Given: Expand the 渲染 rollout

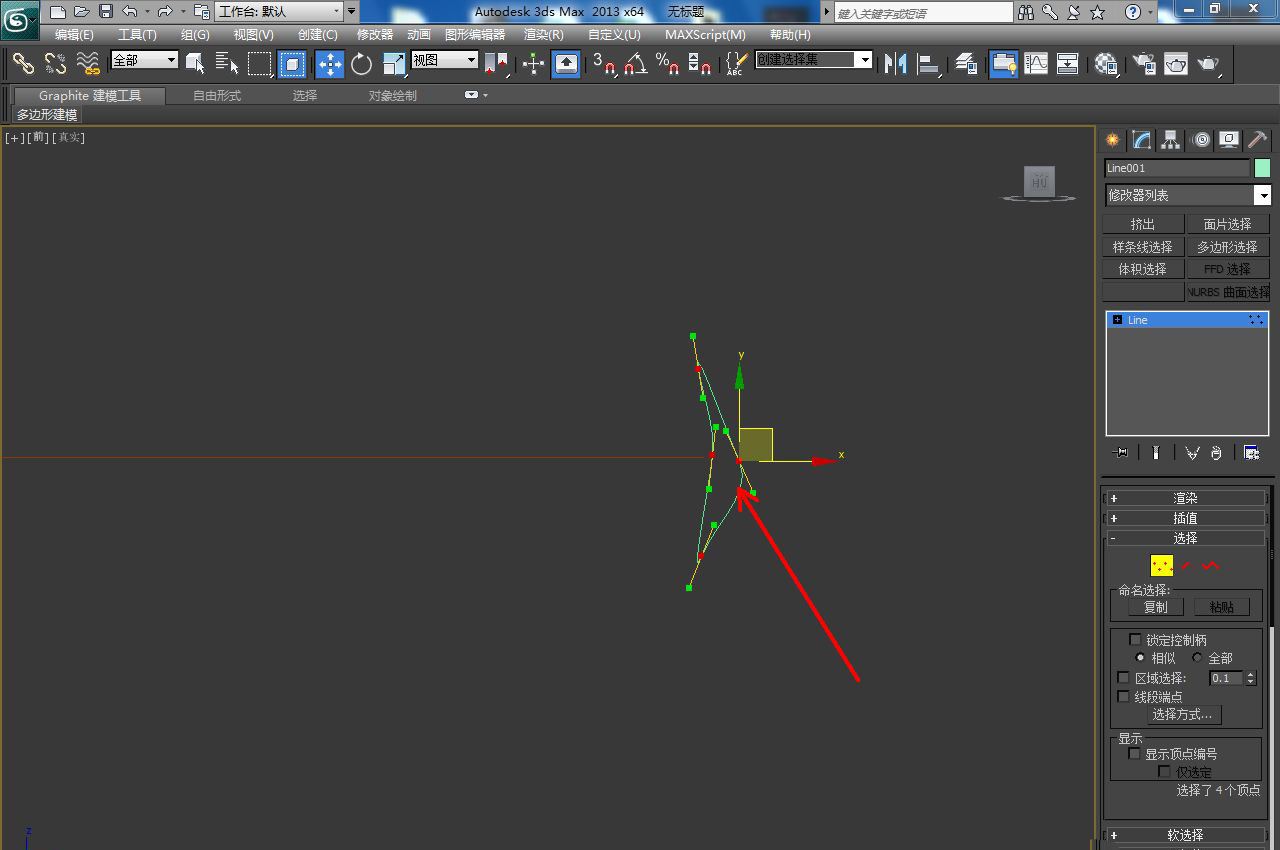Looking at the screenshot, I should (1185, 498).
